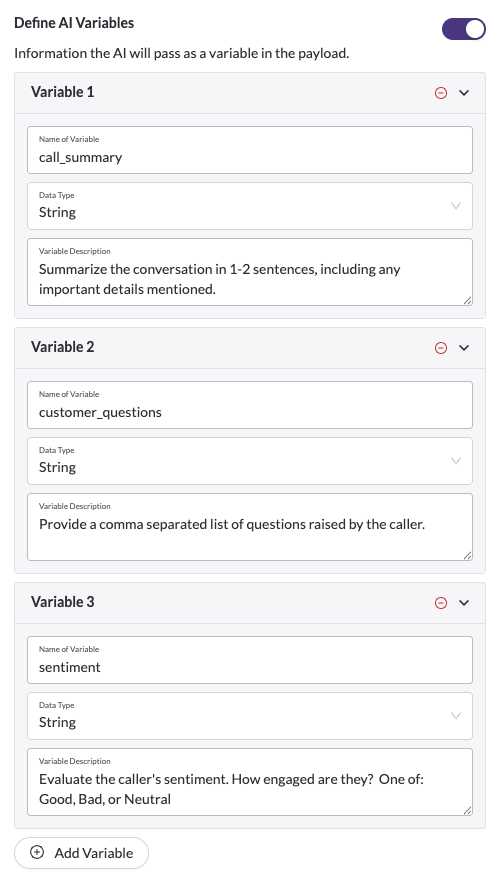Open Data Type dropdown for call_summary
The image size is (495, 876).
click(x=250, y=206)
